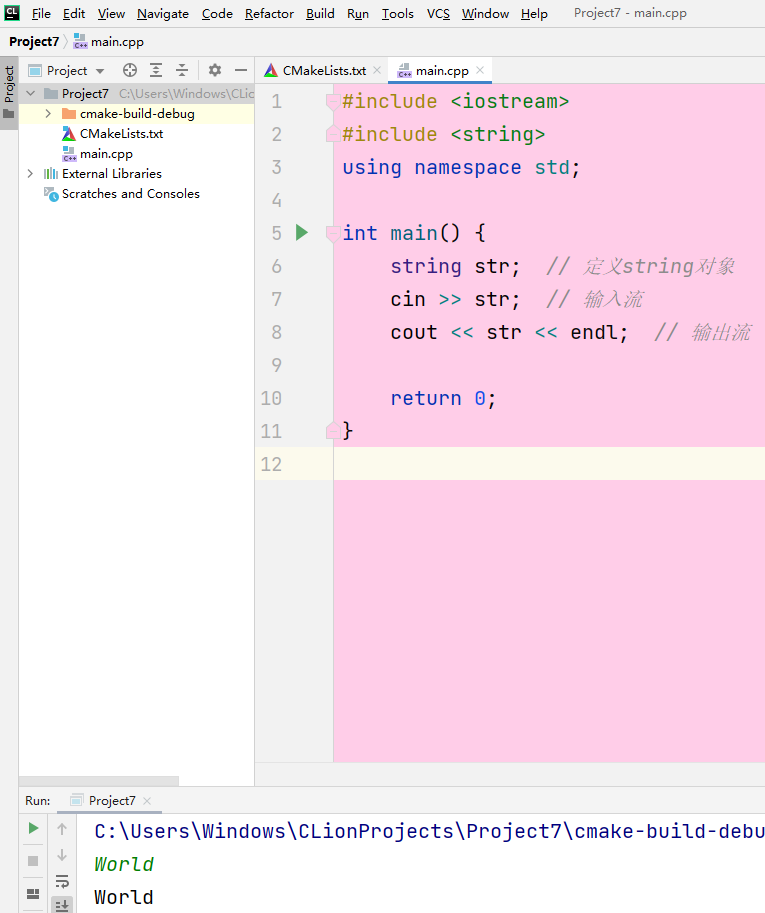Click 'using namespace std;' code line
This screenshot has height=913, width=765.
(461, 168)
